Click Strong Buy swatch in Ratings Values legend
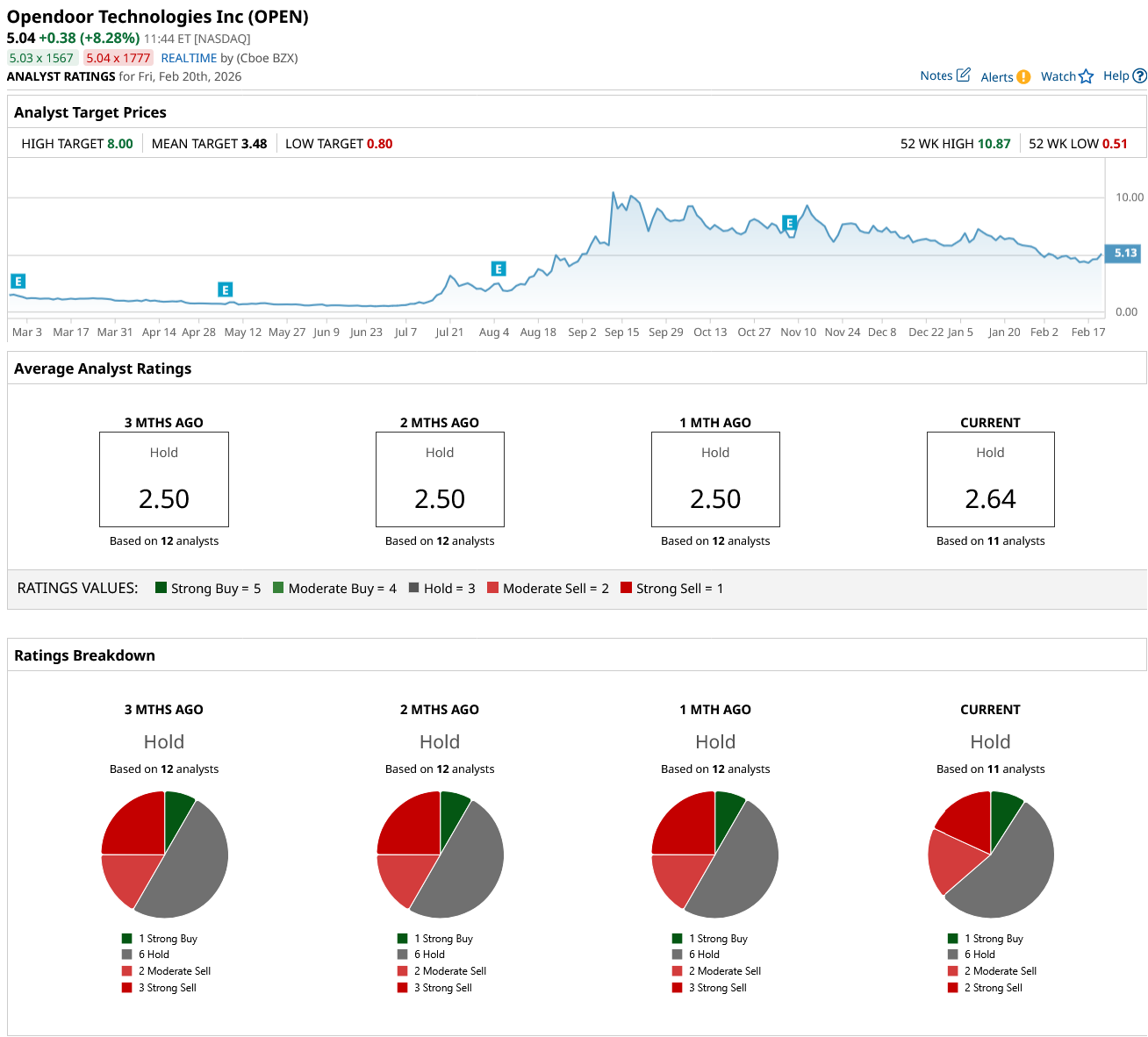 pyautogui.click(x=161, y=588)
